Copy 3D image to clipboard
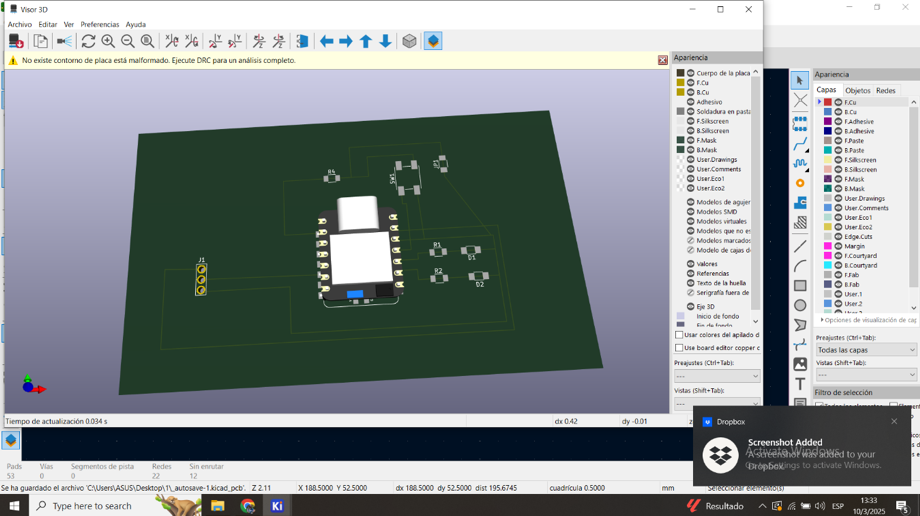The height and width of the screenshot is (516, 920). coord(40,41)
